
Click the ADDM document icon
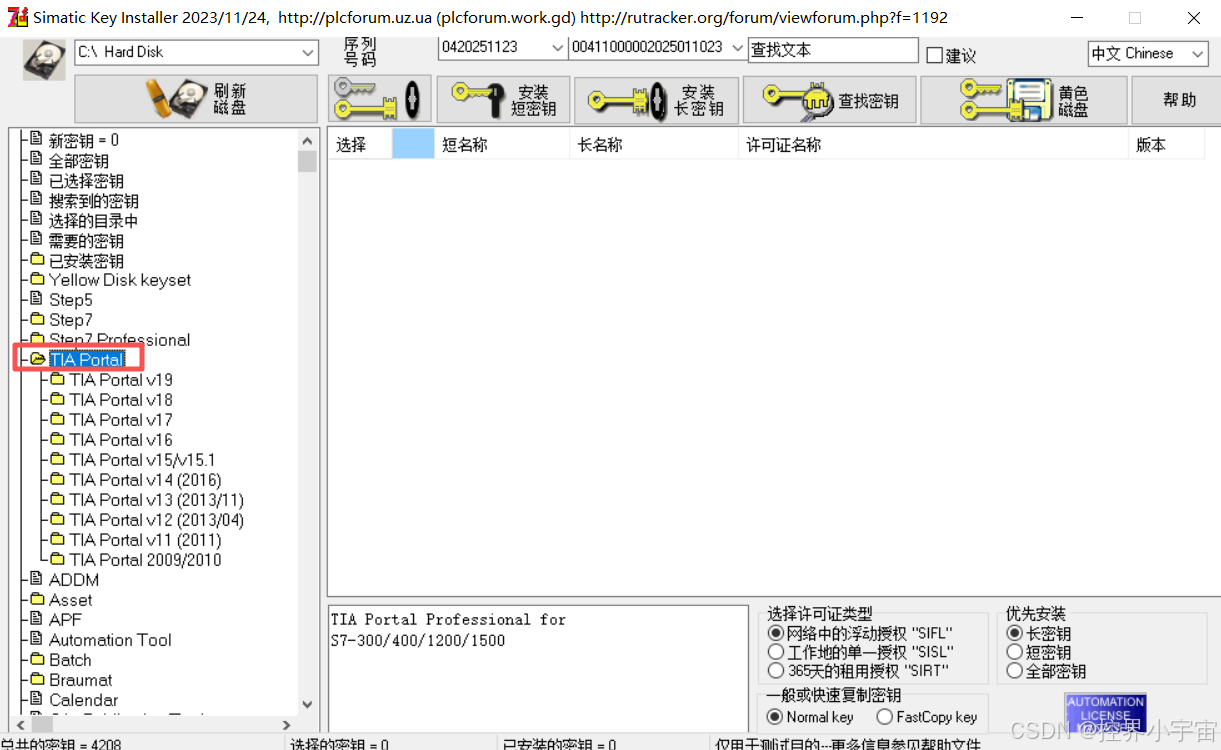point(37,579)
